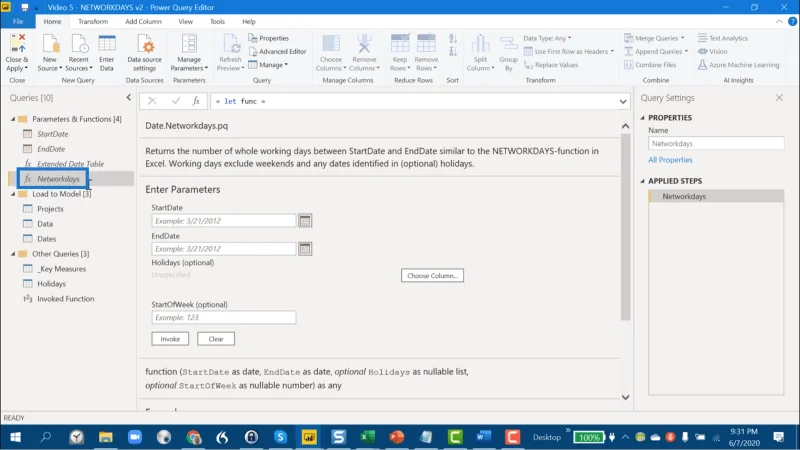The image size is (800, 450).
Task: Open Merge Queries dropdown
Action: click(654, 38)
